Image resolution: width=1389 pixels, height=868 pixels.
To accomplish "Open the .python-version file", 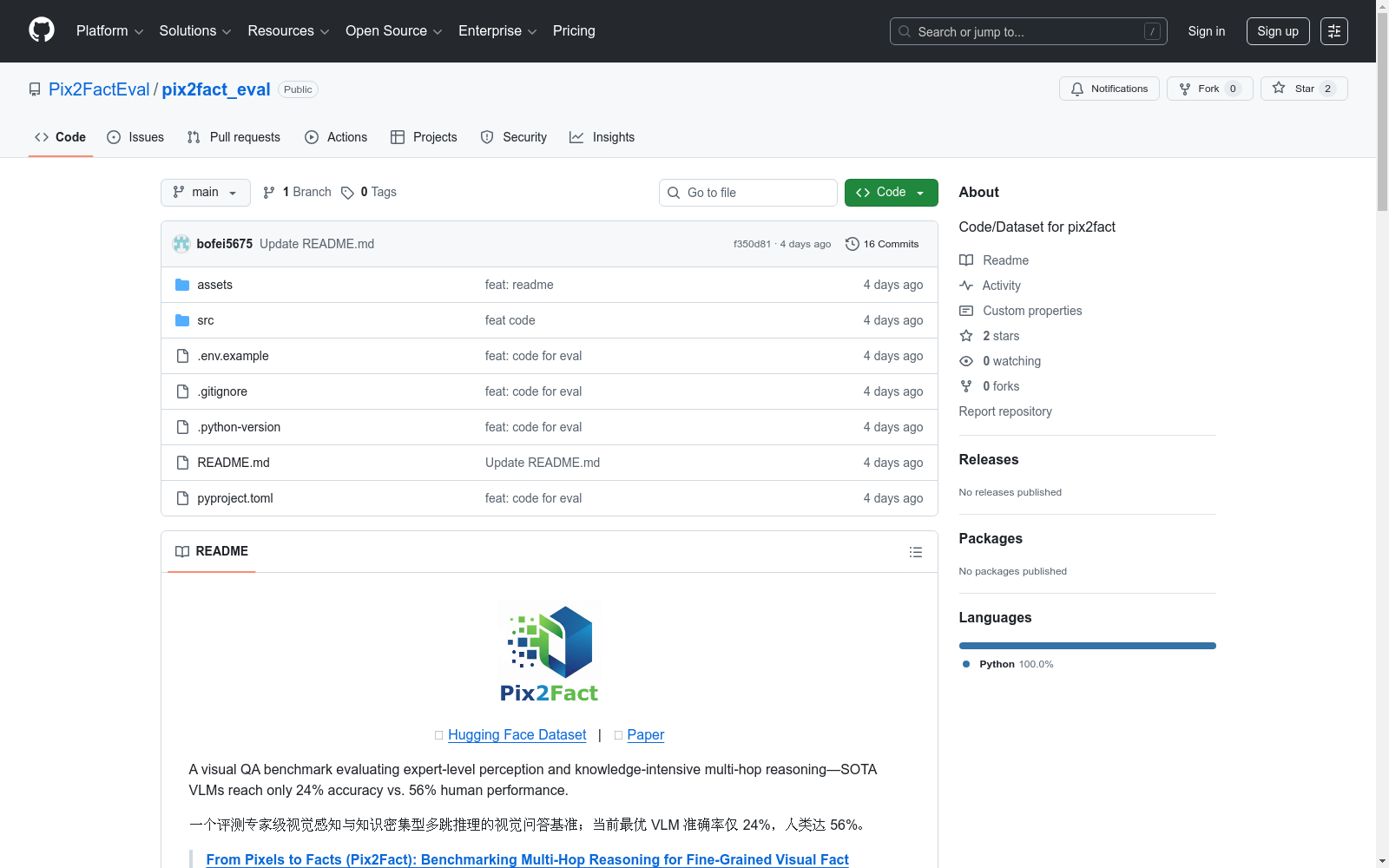I will [x=239, y=427].
